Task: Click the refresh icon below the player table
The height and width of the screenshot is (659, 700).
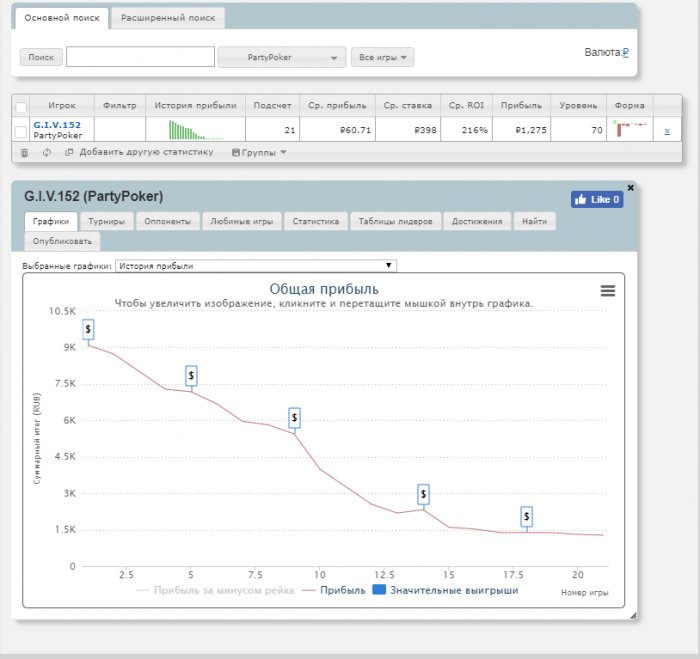Action: tap(47, 153)
